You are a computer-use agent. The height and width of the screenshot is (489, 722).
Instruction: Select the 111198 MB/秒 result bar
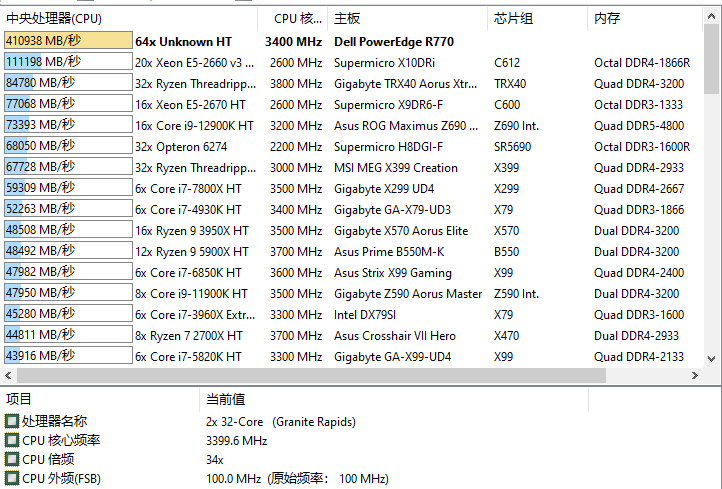[68, 61]
